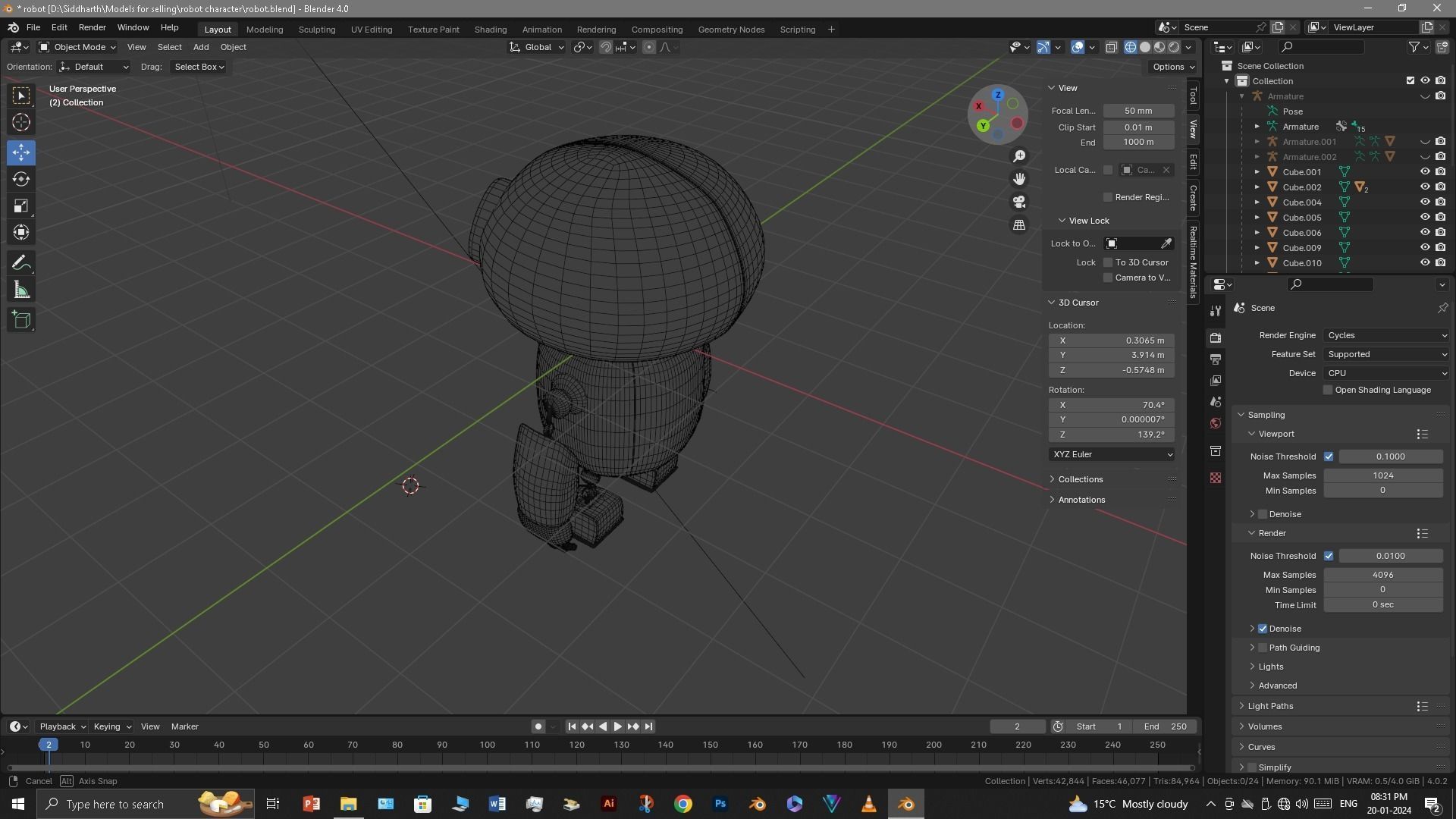Switch to the UV Editing workspace tab

click(x=372, y=30)
